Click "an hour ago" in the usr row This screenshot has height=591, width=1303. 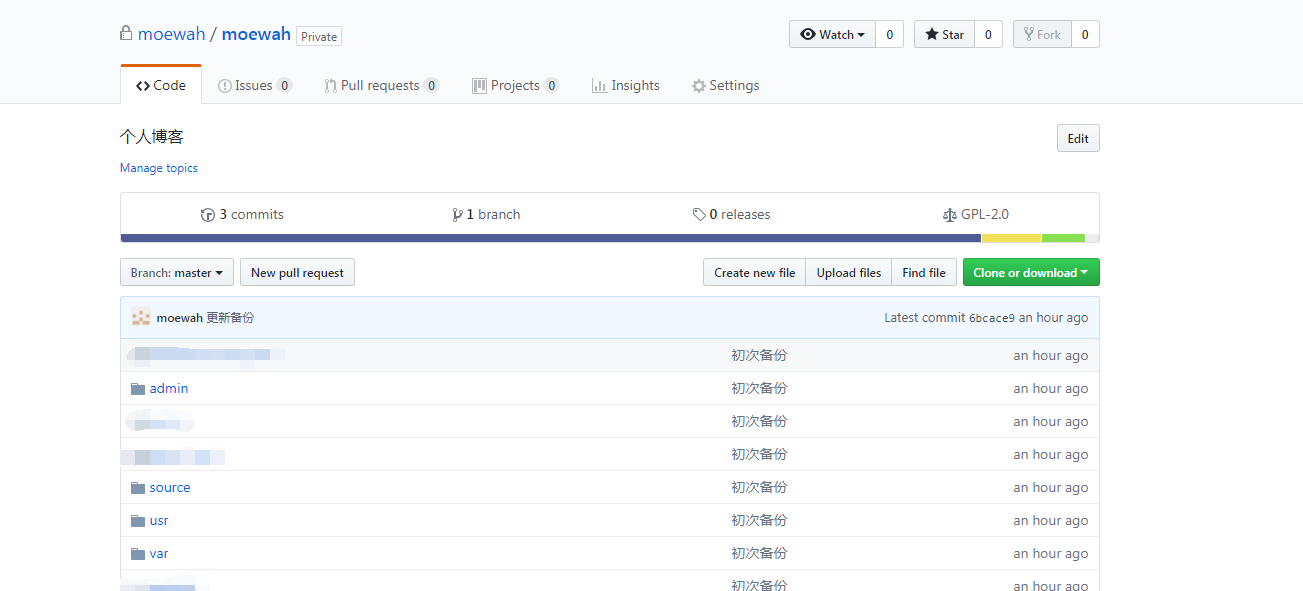(x=1050, y=520)
